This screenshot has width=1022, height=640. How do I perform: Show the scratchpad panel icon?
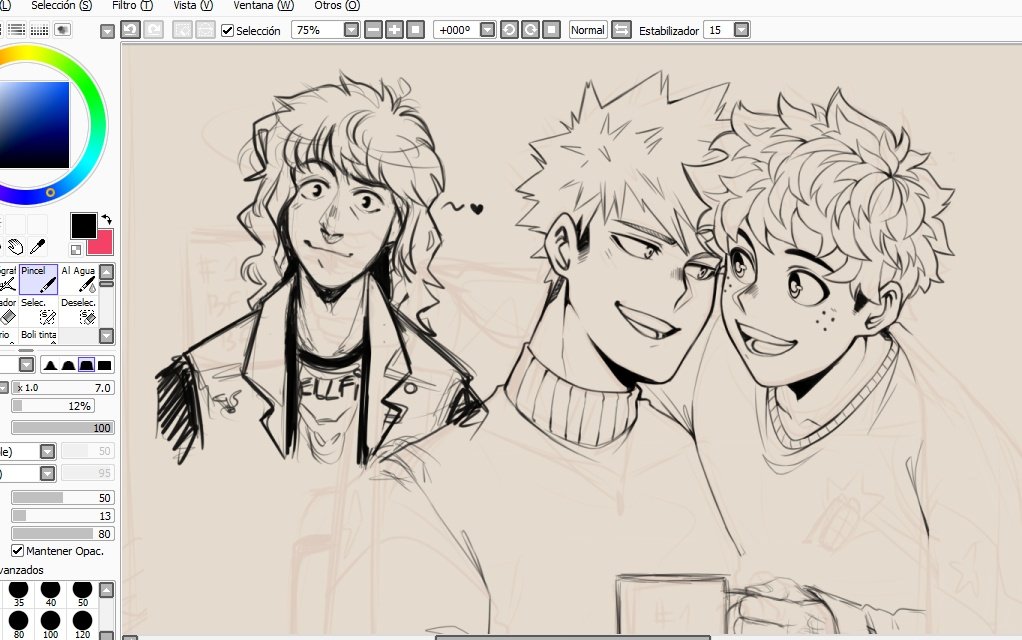click(63, 29)
